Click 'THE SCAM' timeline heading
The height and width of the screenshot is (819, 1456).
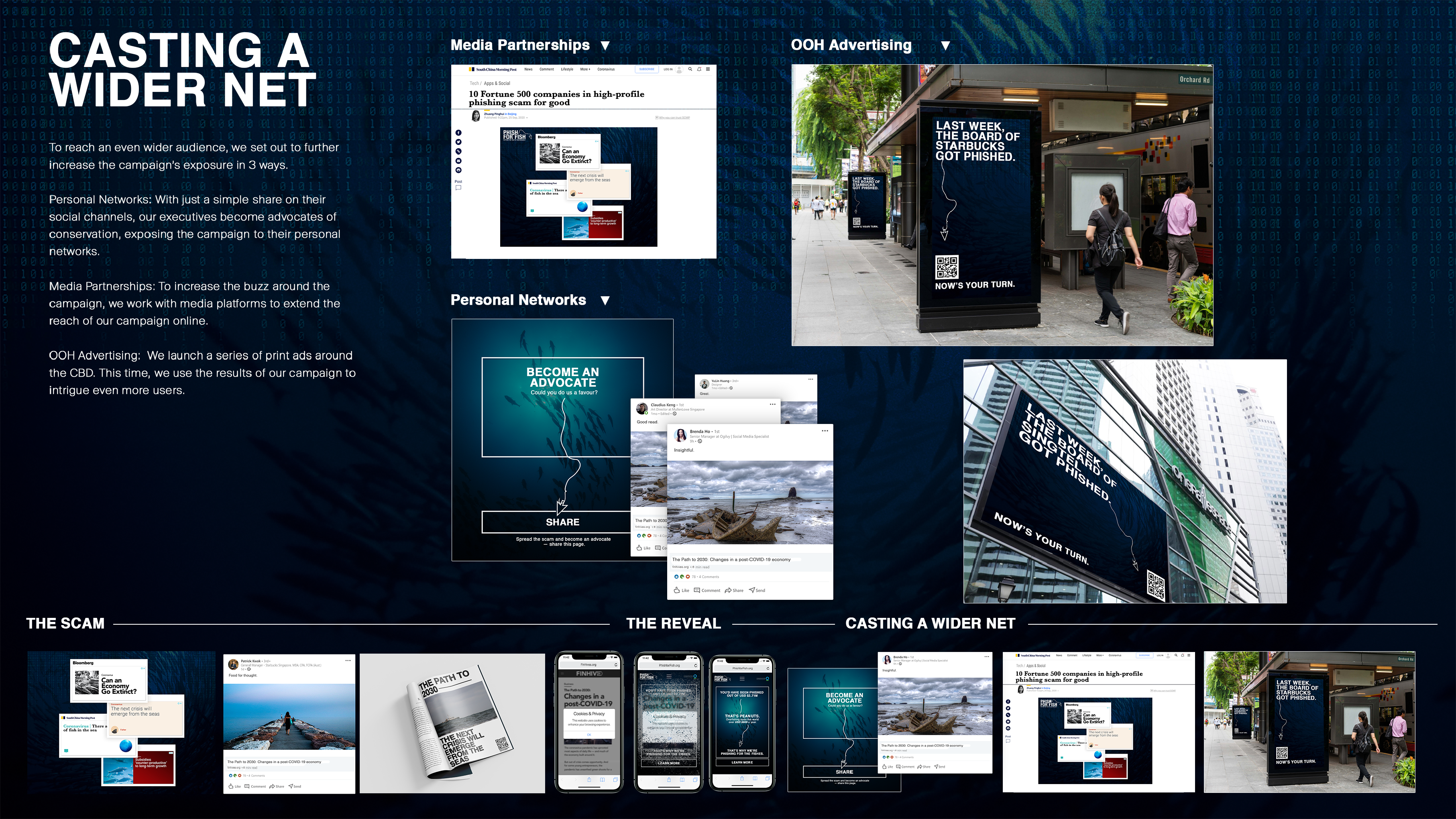coord(65,623)
